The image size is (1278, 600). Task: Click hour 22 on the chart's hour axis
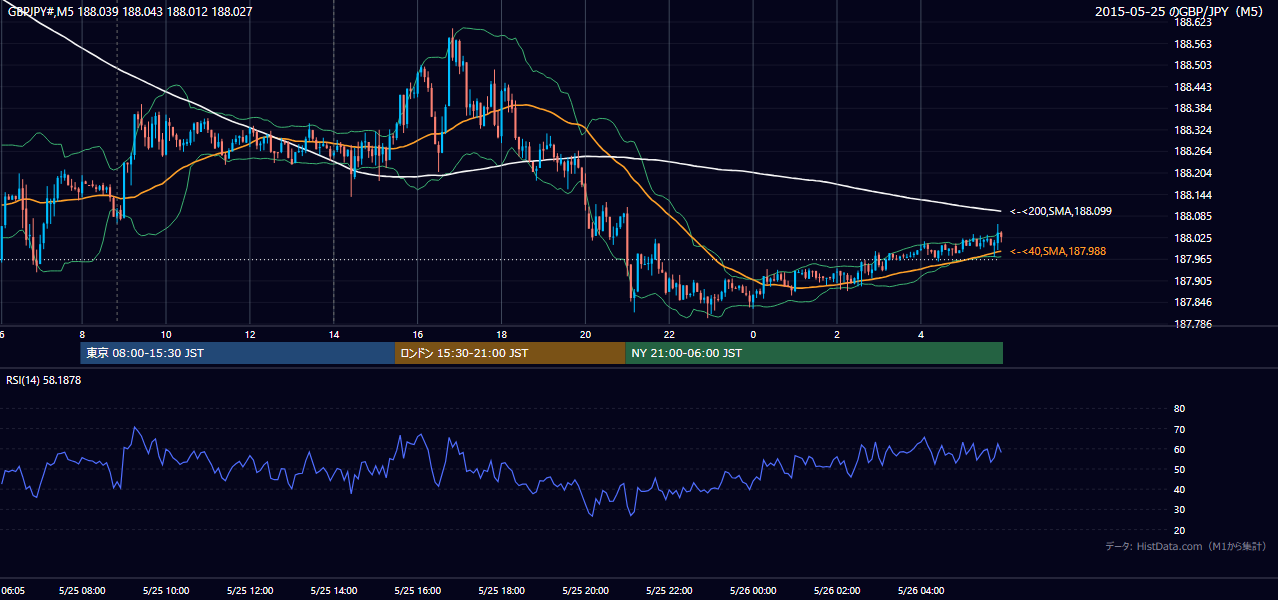(670, 334)
